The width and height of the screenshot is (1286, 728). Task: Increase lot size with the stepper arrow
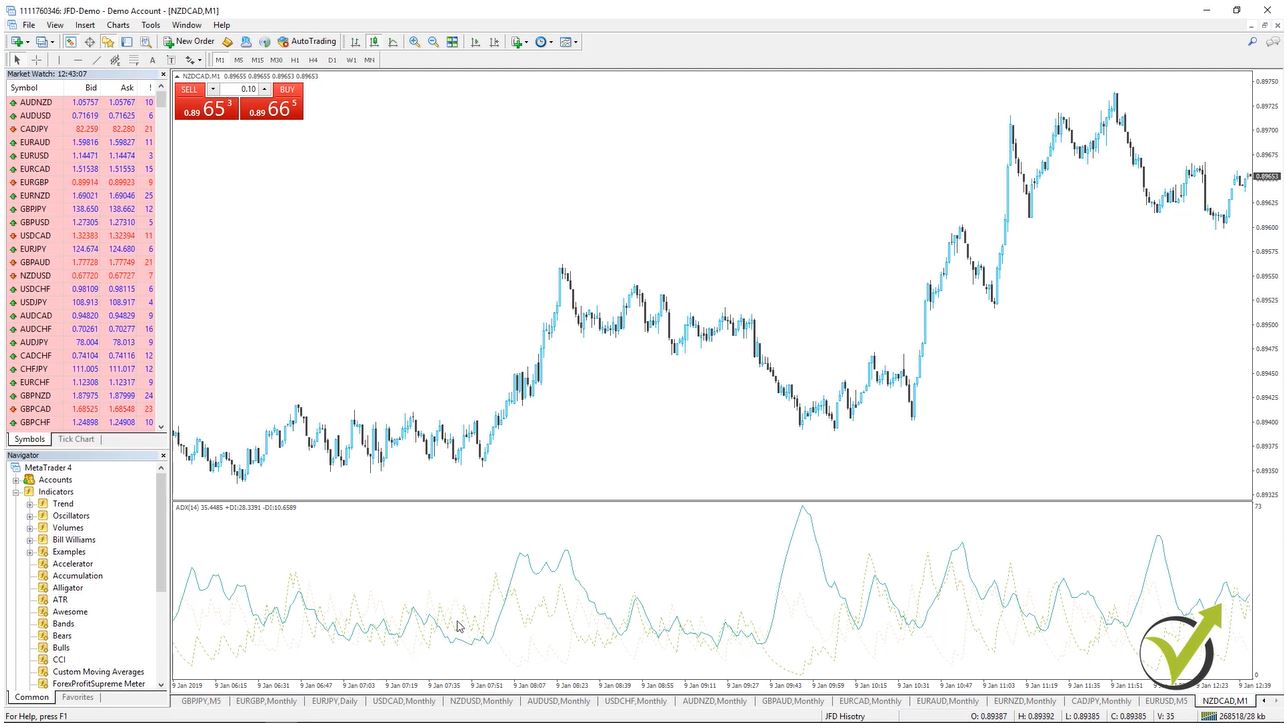pyautogui.click(x=264, y=89)
